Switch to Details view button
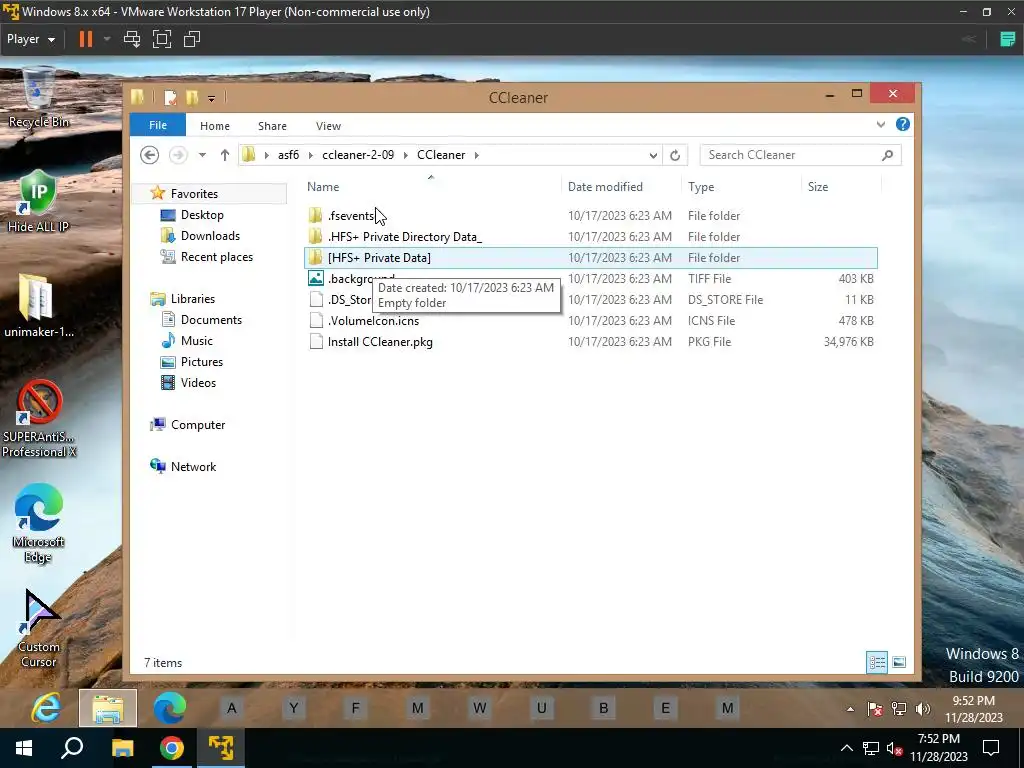Screen dimensions: 1024x768 pyautogui.click(x=877, y=662)
